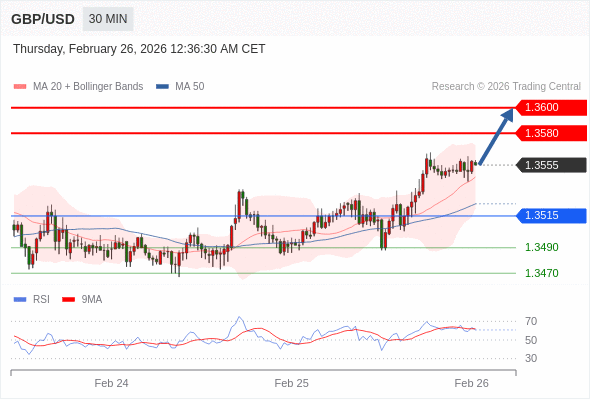Select the 30 MIN timeframe badge

click(108, 19)
